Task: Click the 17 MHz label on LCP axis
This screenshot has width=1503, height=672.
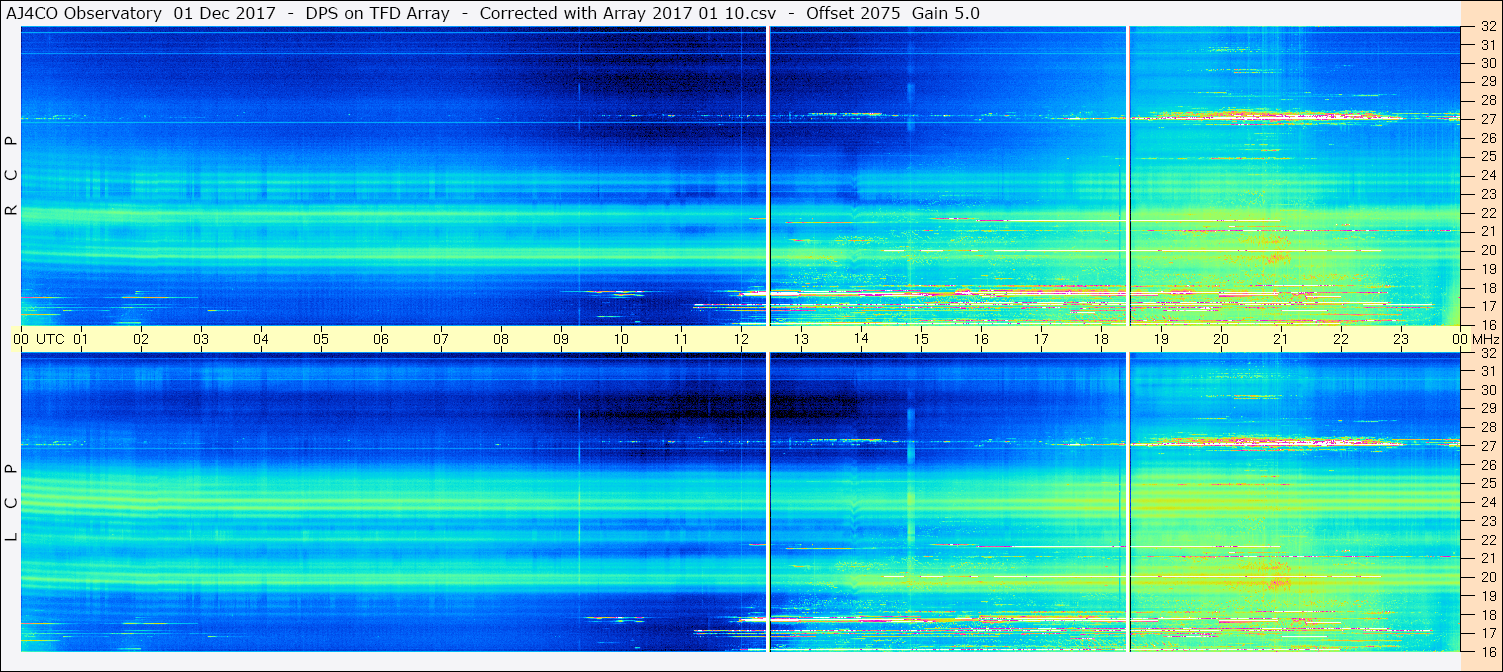Action: [x=1487, y=633]
